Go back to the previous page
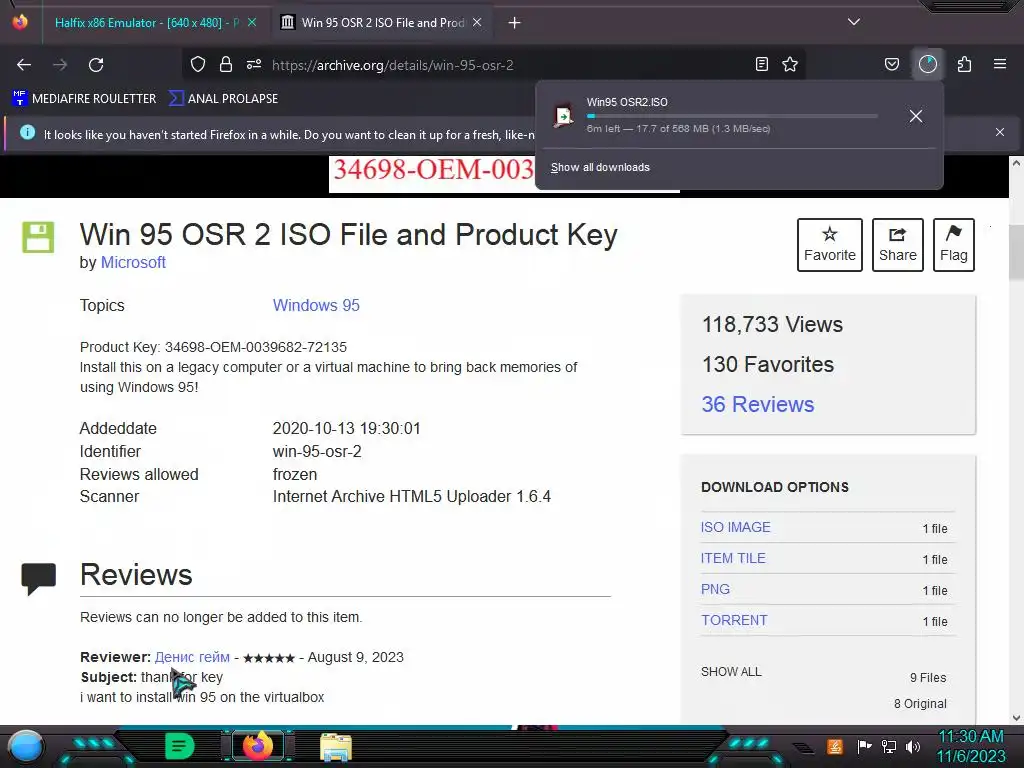 point(24,65)
